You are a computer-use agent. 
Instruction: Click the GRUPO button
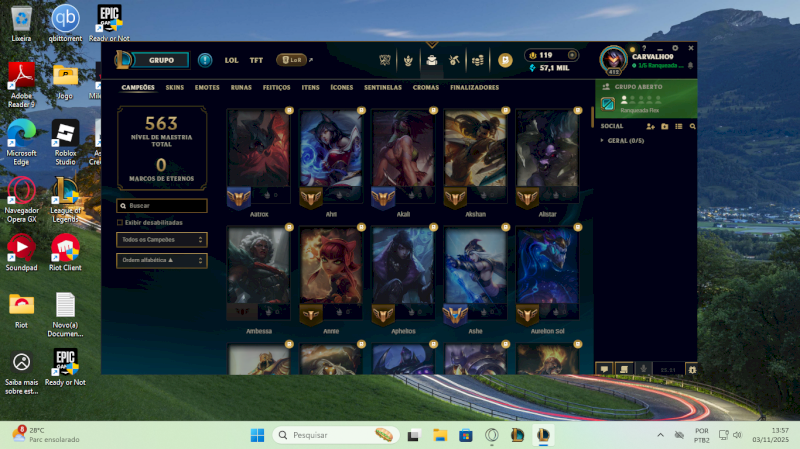[161, 60]
